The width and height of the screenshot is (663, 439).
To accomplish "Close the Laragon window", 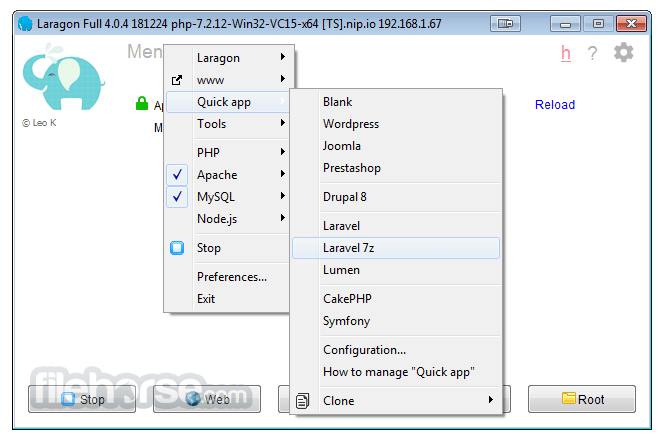I will pyautogui.click(x=631, y=24).
